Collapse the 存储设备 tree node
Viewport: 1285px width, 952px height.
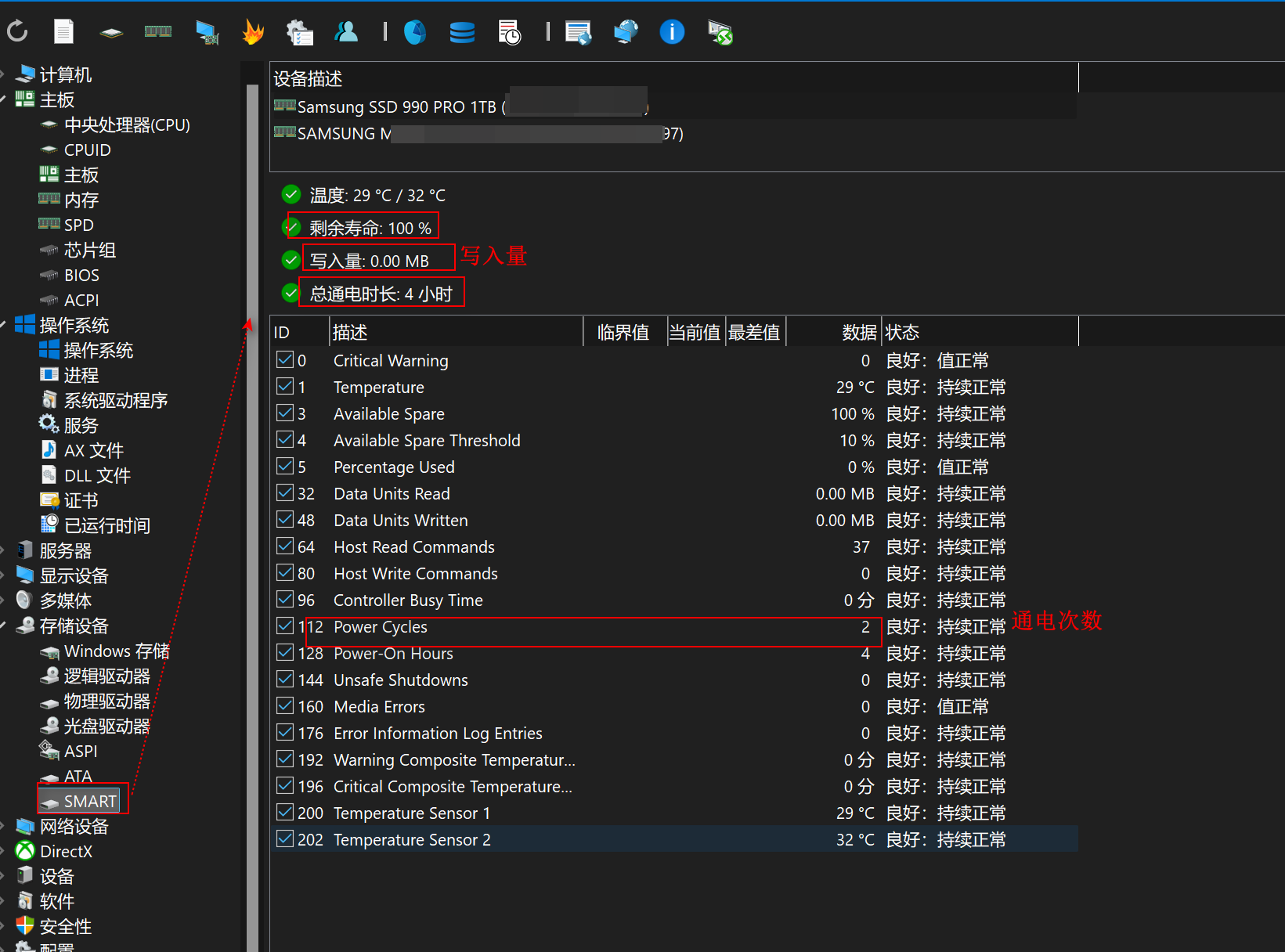coord(3,626)
